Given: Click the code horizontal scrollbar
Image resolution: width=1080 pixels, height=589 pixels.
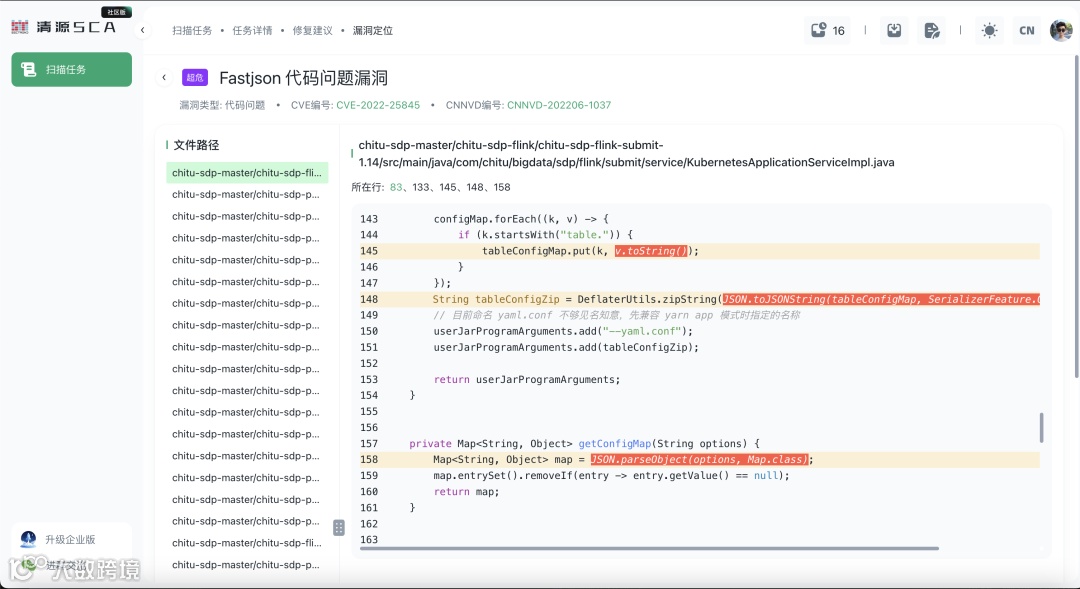Looking at the screenshot, I should (x=649, y=548).
